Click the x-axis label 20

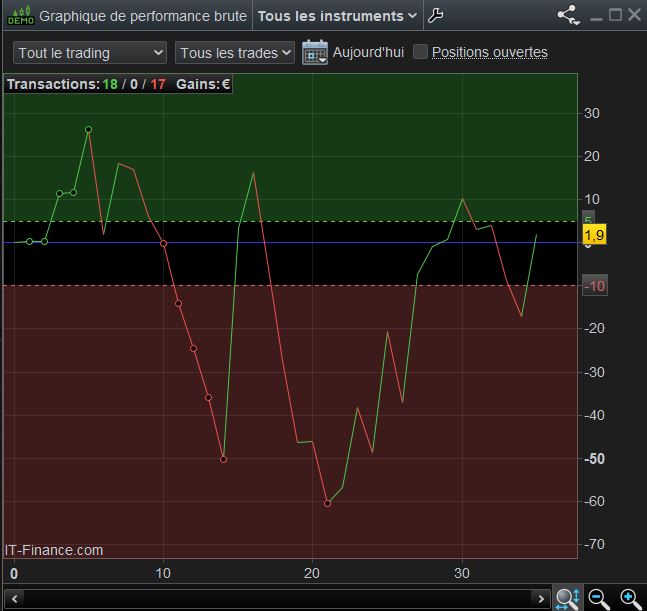point(312,573)
